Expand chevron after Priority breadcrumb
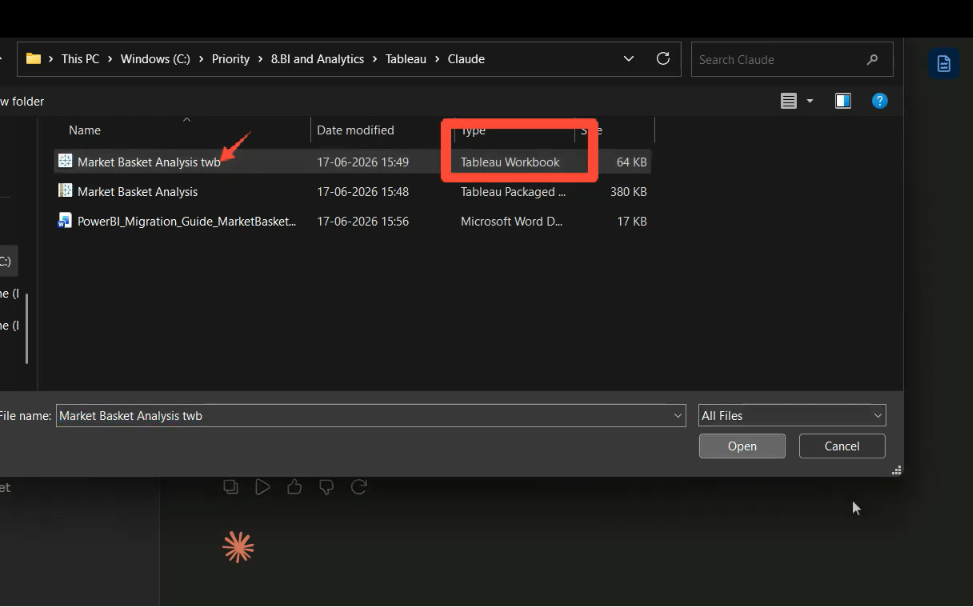 click(x=260, y=59)
